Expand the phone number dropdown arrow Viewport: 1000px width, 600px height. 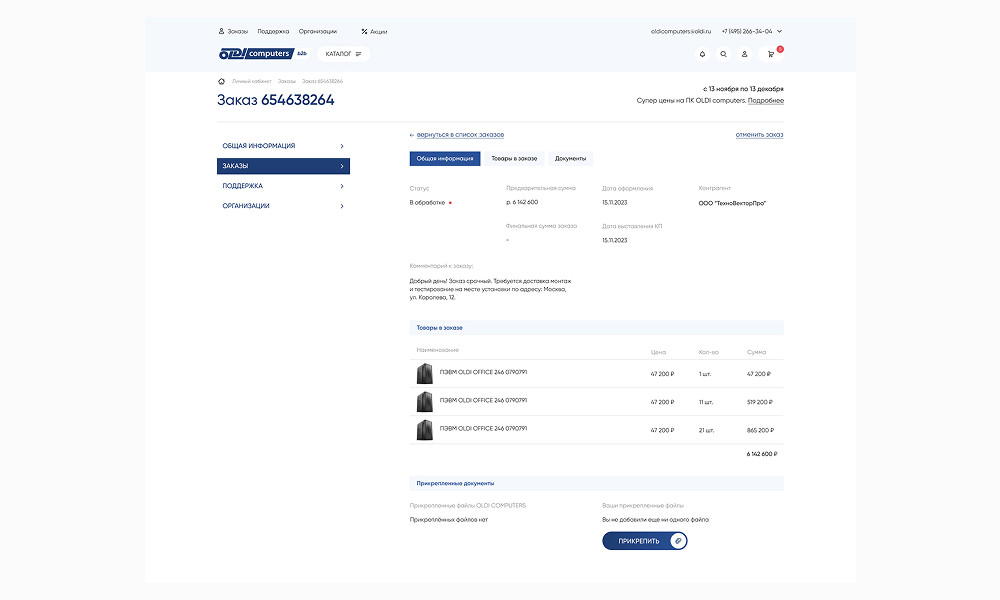tap(779, 31)
